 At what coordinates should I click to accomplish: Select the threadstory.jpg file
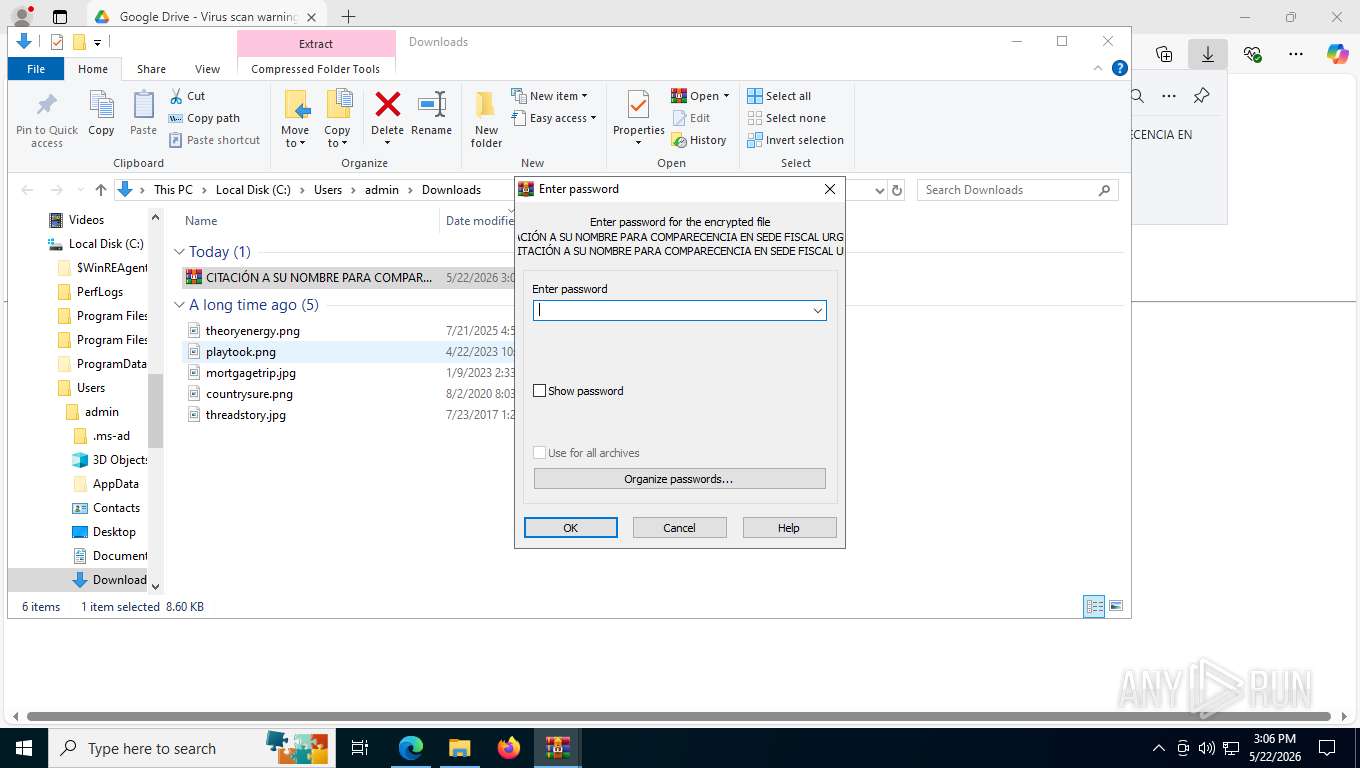[245, 415]
